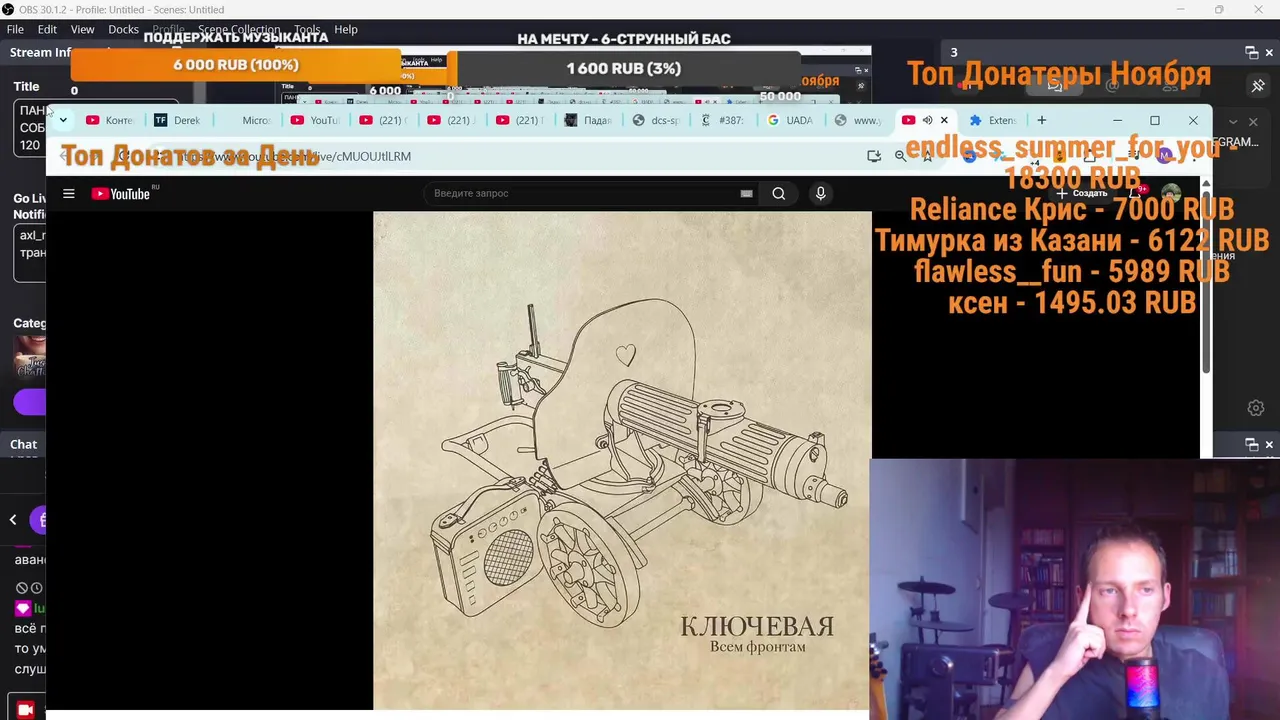The width and height of the screenshot is (1280, 720).
Task: Toggle the pin icon in the right dock
Action: coord(1258,86)
